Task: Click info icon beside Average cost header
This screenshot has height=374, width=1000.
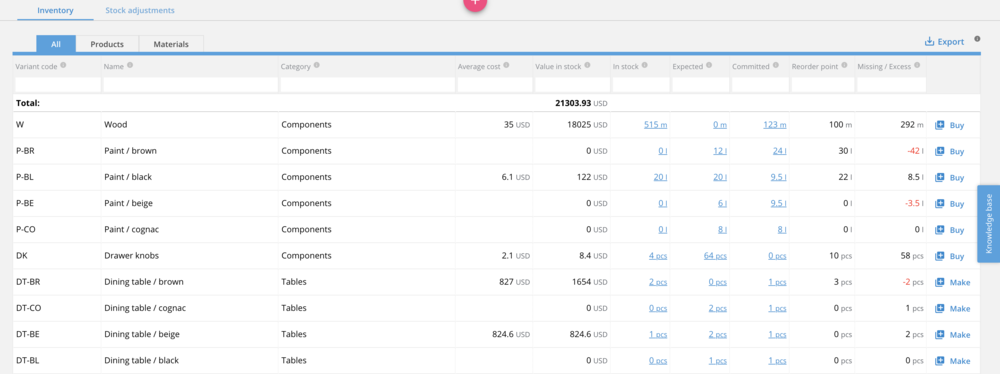Action: pos(506,65)
